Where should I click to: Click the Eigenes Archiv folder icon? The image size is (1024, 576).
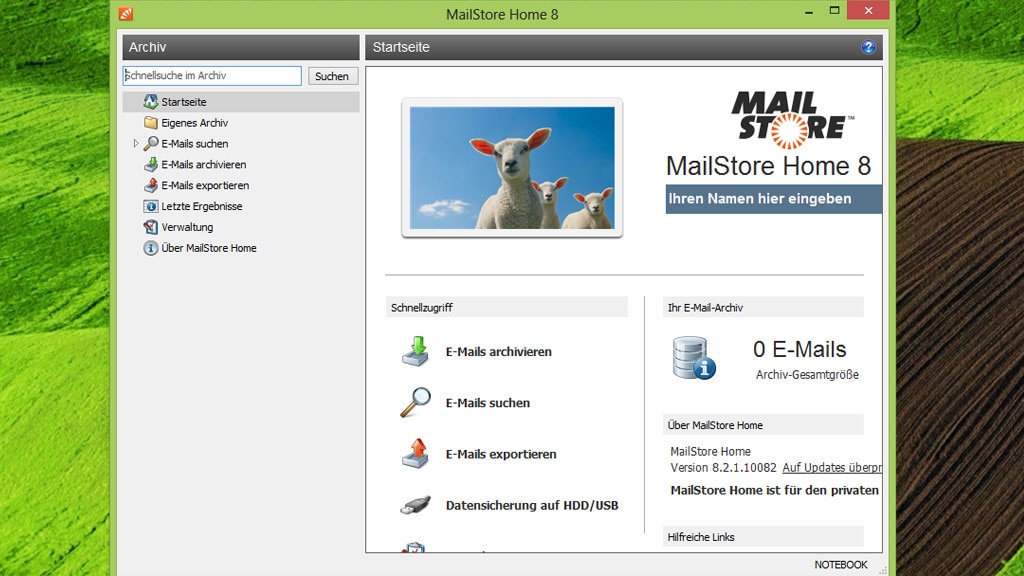click(151, 123)
